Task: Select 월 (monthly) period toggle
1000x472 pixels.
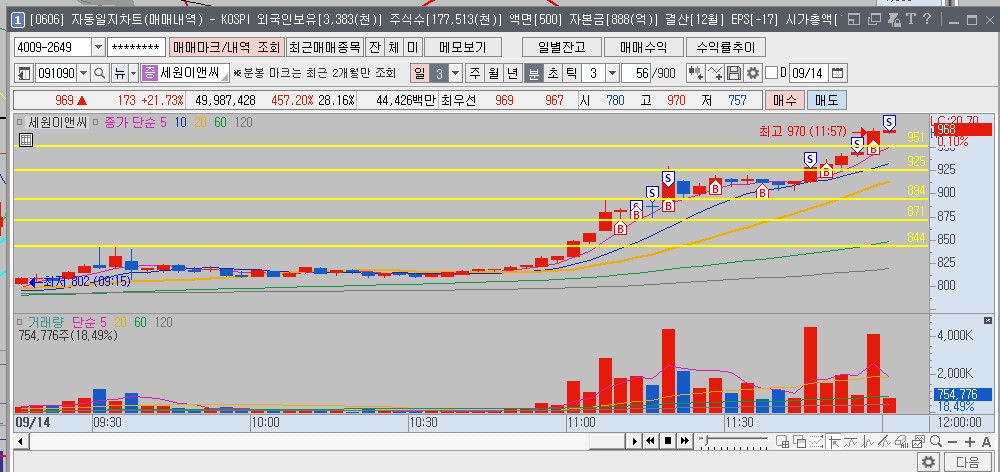Action: [x=494, y=73]
